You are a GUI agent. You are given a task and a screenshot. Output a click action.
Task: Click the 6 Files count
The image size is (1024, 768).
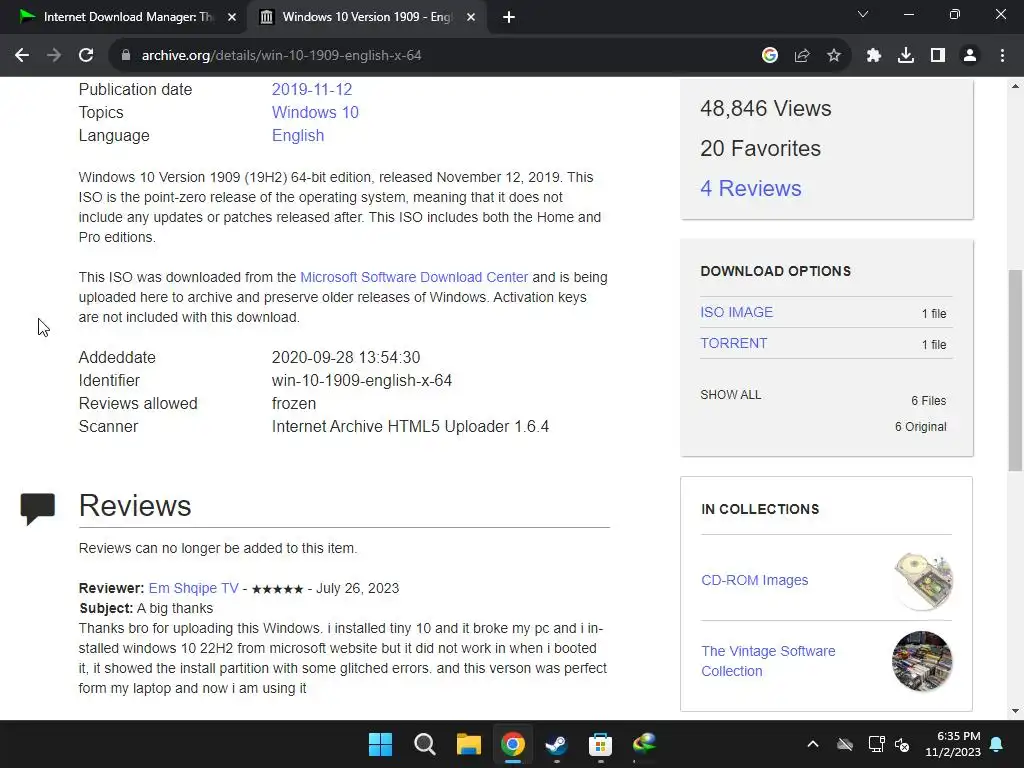point(928,400)
